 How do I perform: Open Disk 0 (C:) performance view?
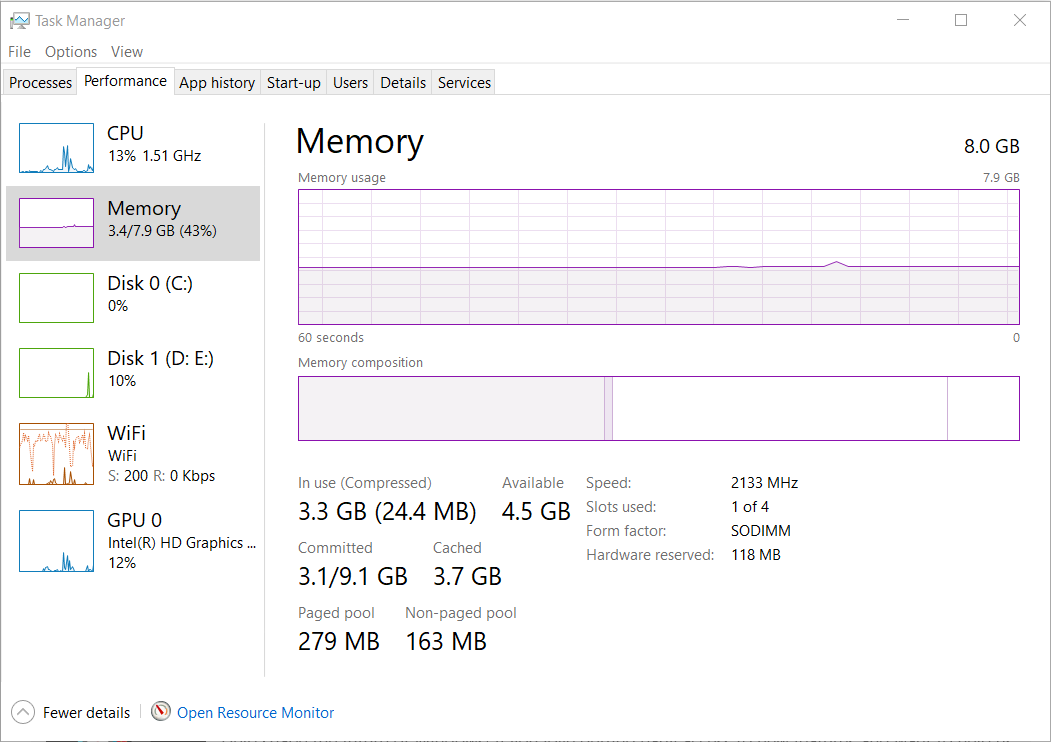56,297
